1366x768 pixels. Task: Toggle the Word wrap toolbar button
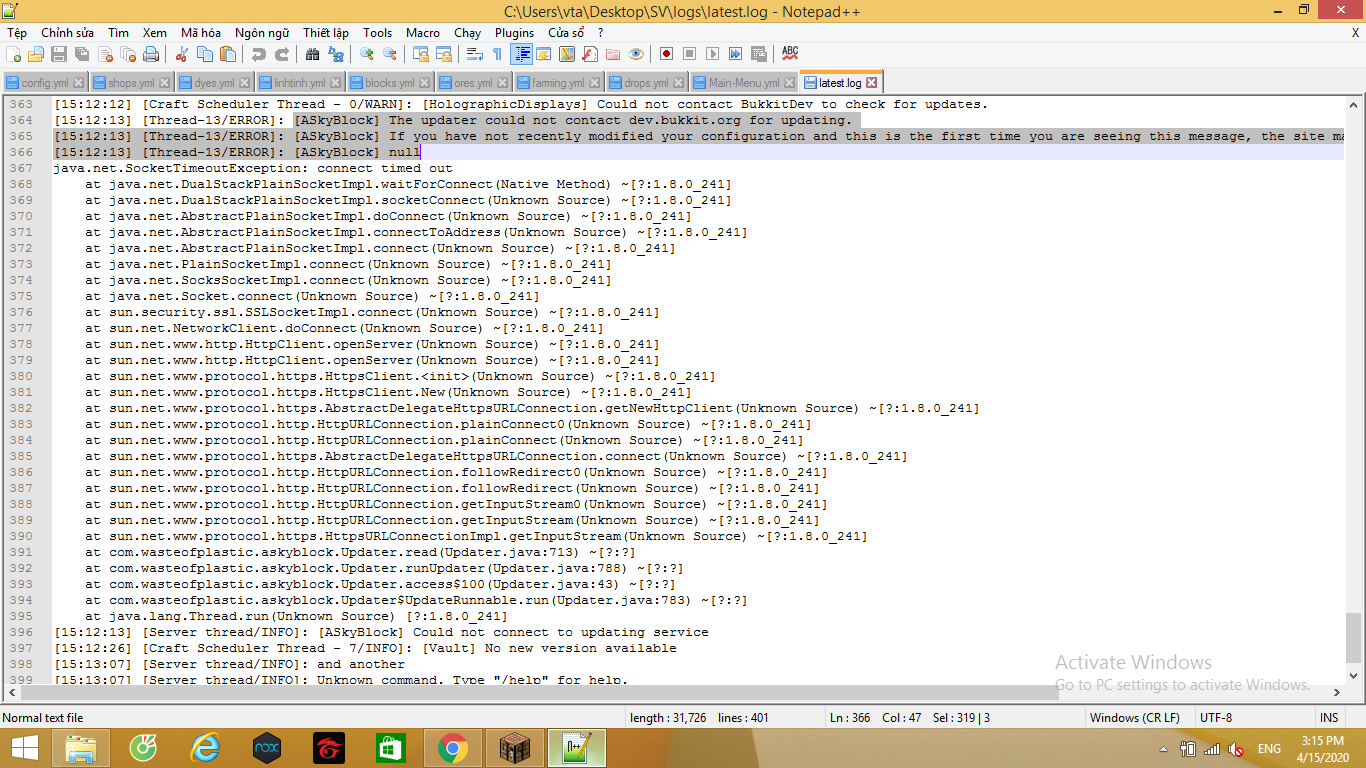click(475, 54)
